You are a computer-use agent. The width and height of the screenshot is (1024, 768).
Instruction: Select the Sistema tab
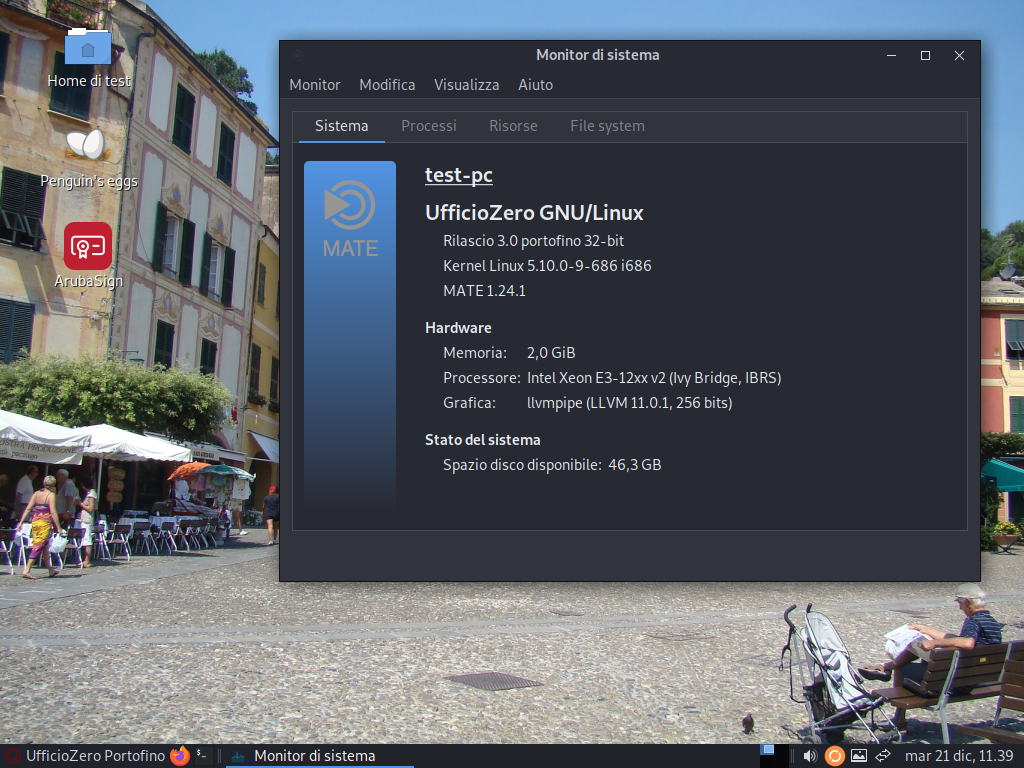(x=342, y=126)
